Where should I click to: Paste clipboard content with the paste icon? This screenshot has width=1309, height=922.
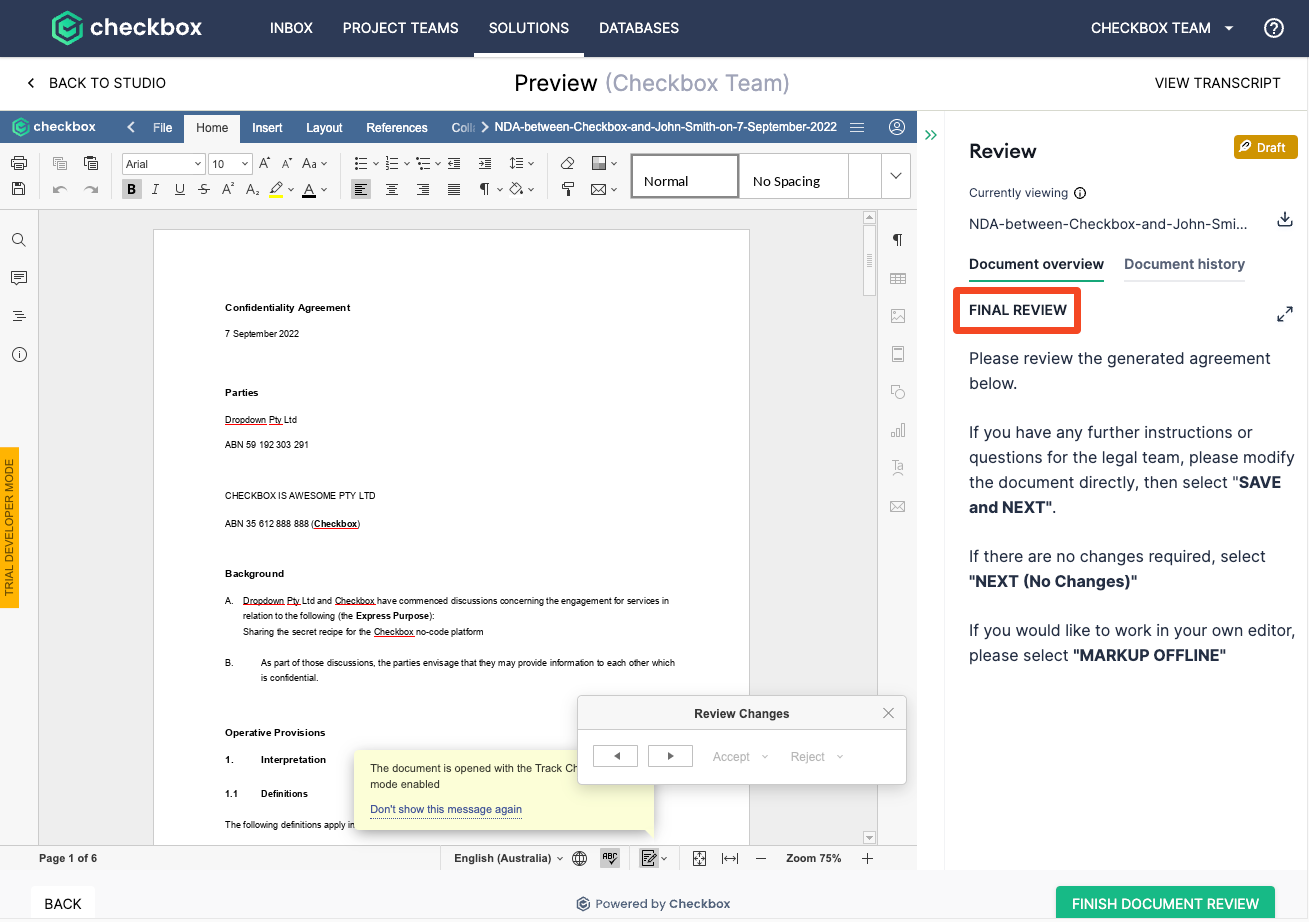[91, 163]
